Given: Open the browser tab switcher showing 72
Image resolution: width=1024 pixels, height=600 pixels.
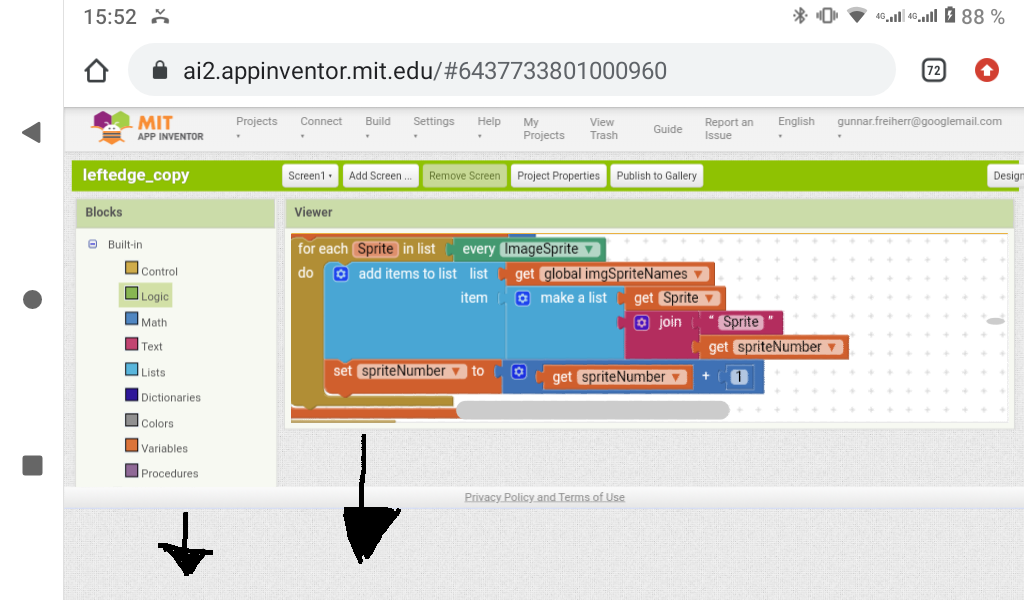Looking at the screenshot, I should [x=933, y=70].
